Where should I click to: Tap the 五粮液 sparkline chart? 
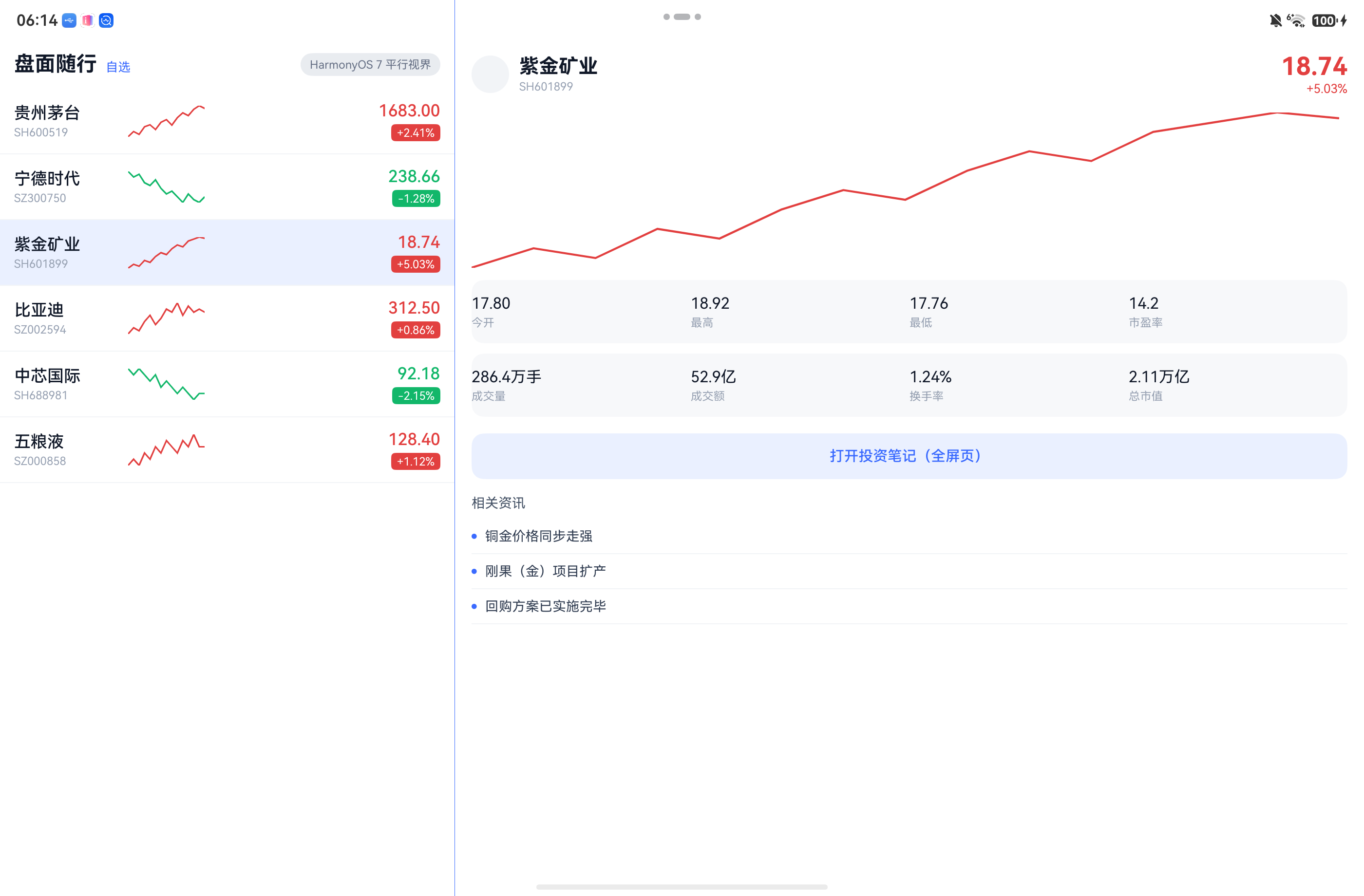(x=166, y=450)
